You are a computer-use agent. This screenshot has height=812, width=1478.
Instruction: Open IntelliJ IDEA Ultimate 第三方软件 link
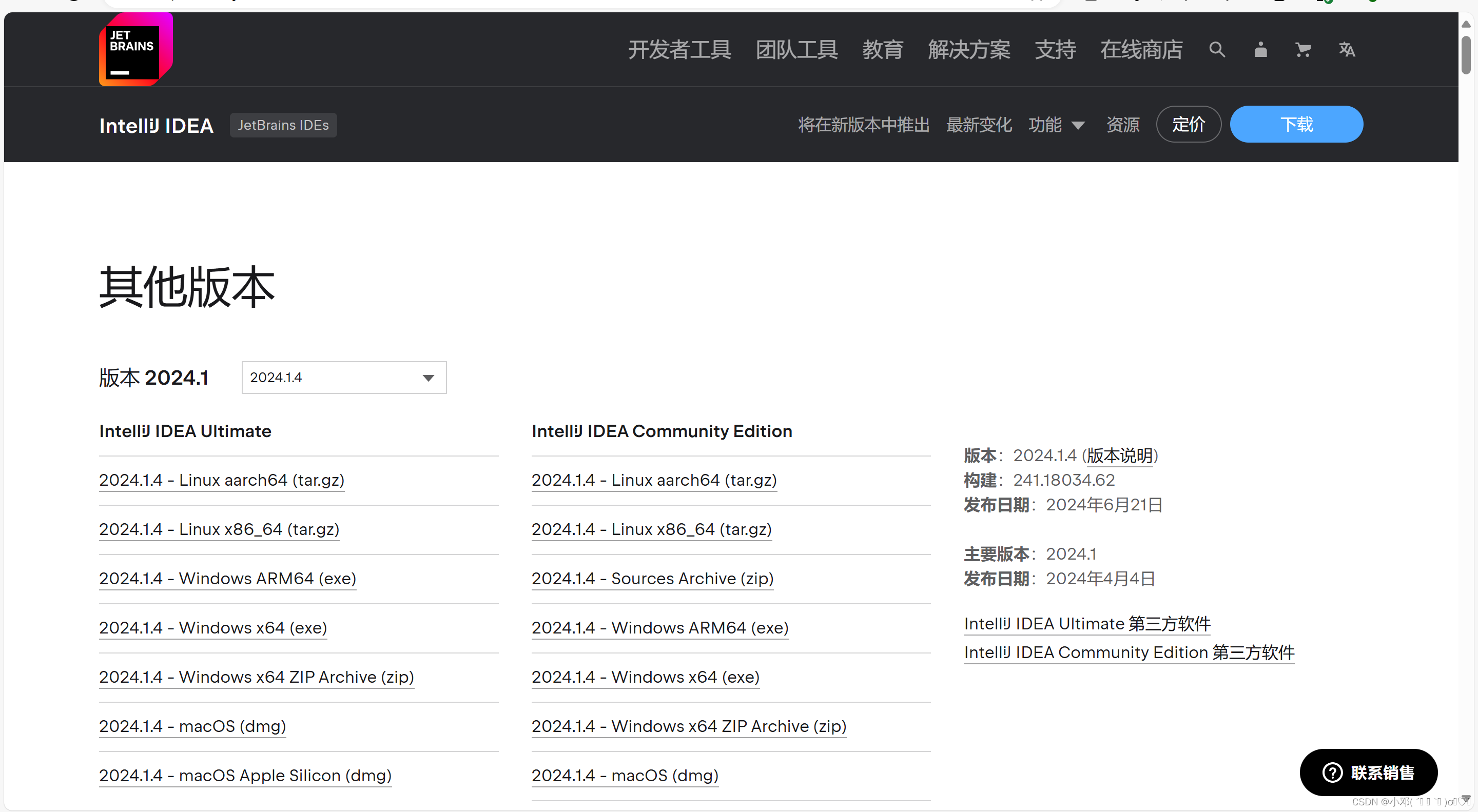point(1087,623)
